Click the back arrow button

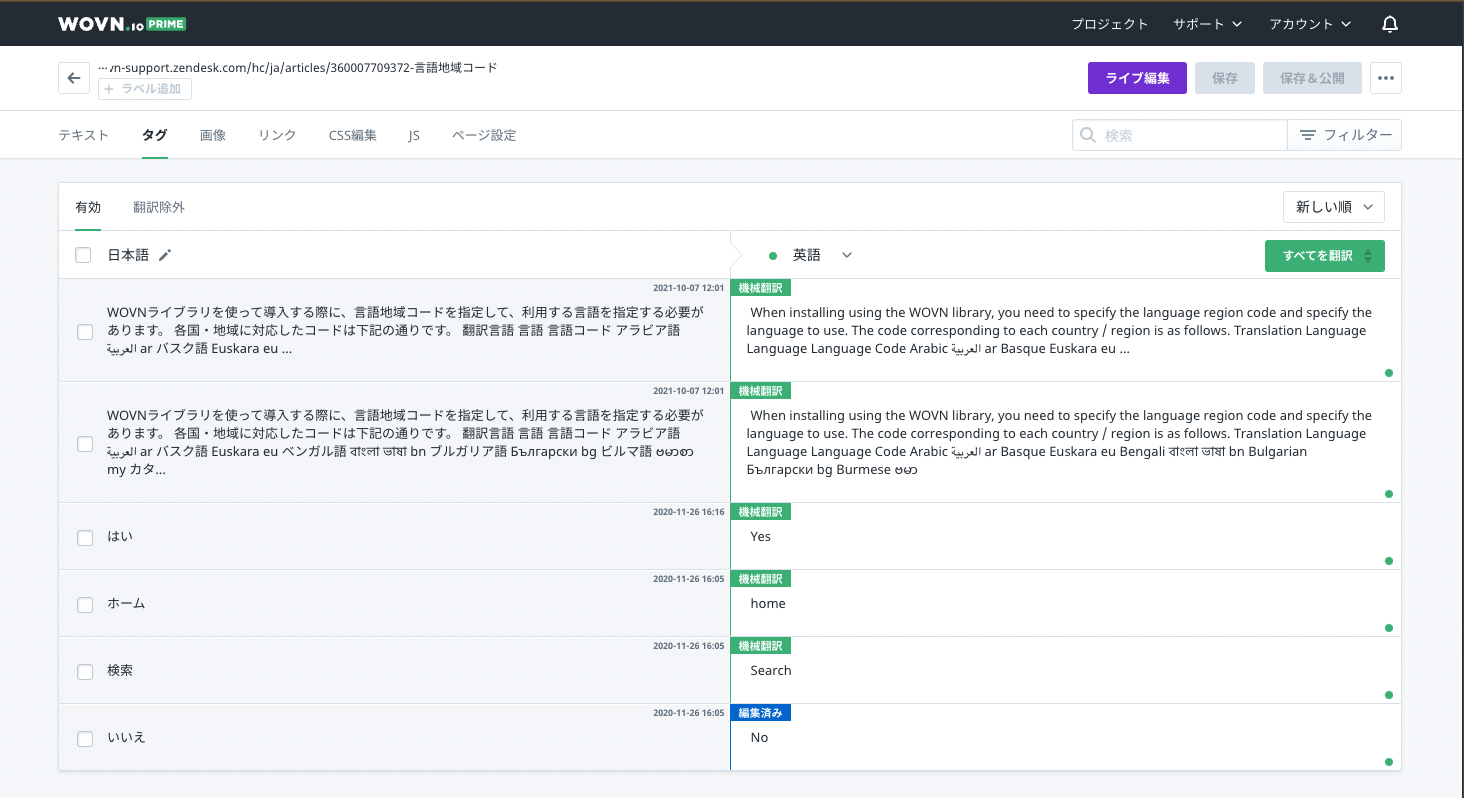click(x=74, y=78)
